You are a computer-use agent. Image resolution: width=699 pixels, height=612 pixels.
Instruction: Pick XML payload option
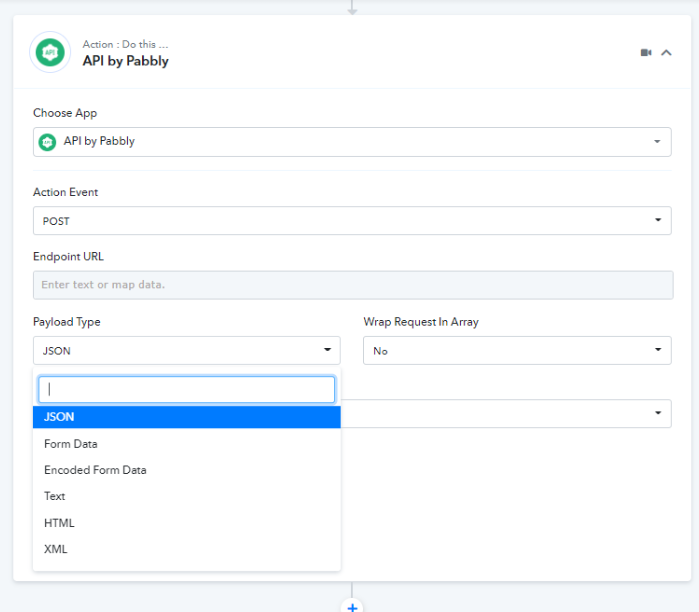click(x=187, y=549)
